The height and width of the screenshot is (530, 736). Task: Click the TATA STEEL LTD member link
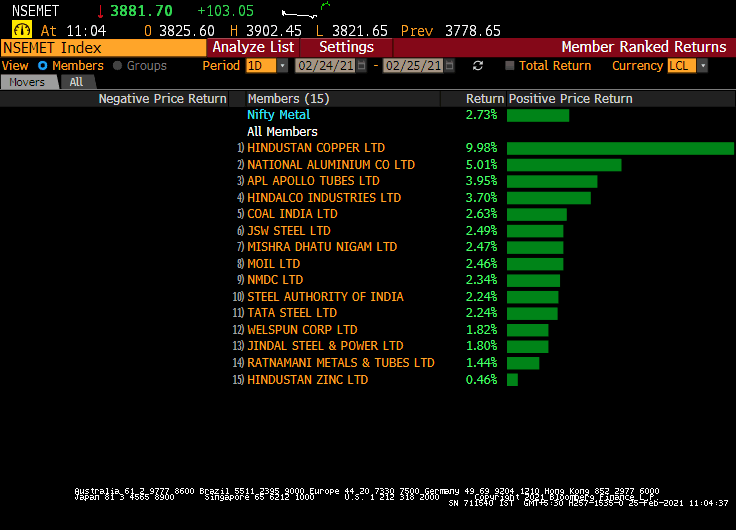click(x=292, y=313)
